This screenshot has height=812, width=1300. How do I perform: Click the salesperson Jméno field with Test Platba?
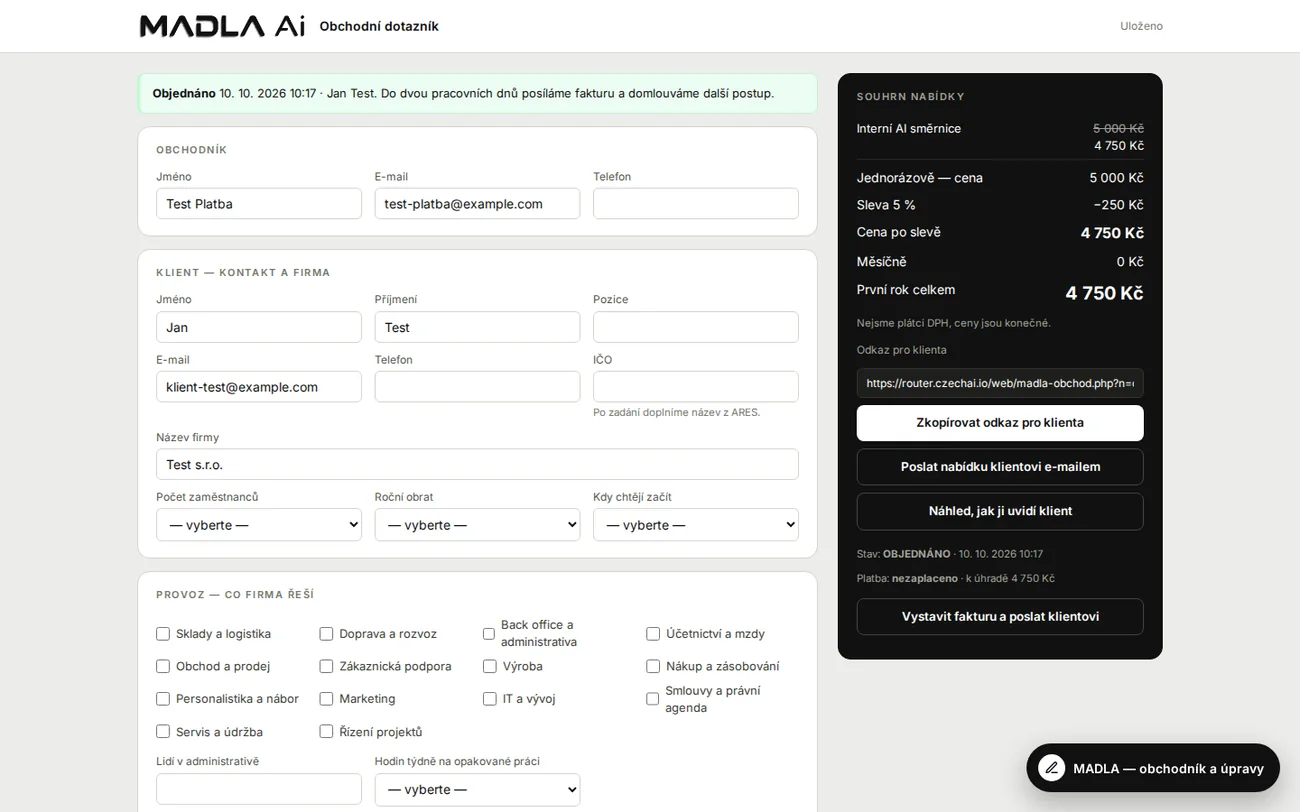tap(259, 204)
